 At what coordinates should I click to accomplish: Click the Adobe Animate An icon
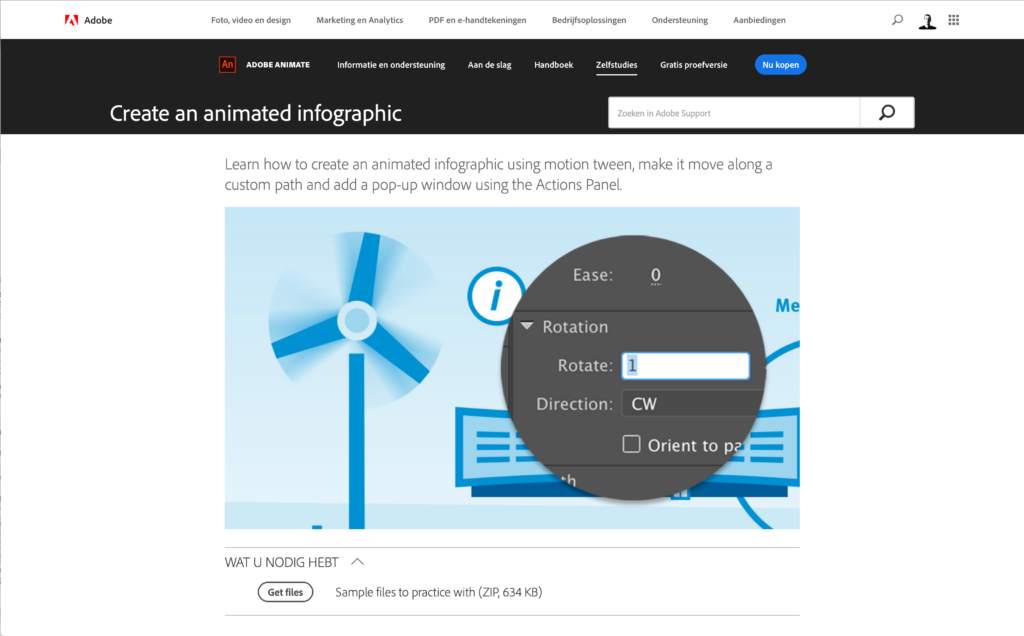pyautogui.click(x=227, y=65)
